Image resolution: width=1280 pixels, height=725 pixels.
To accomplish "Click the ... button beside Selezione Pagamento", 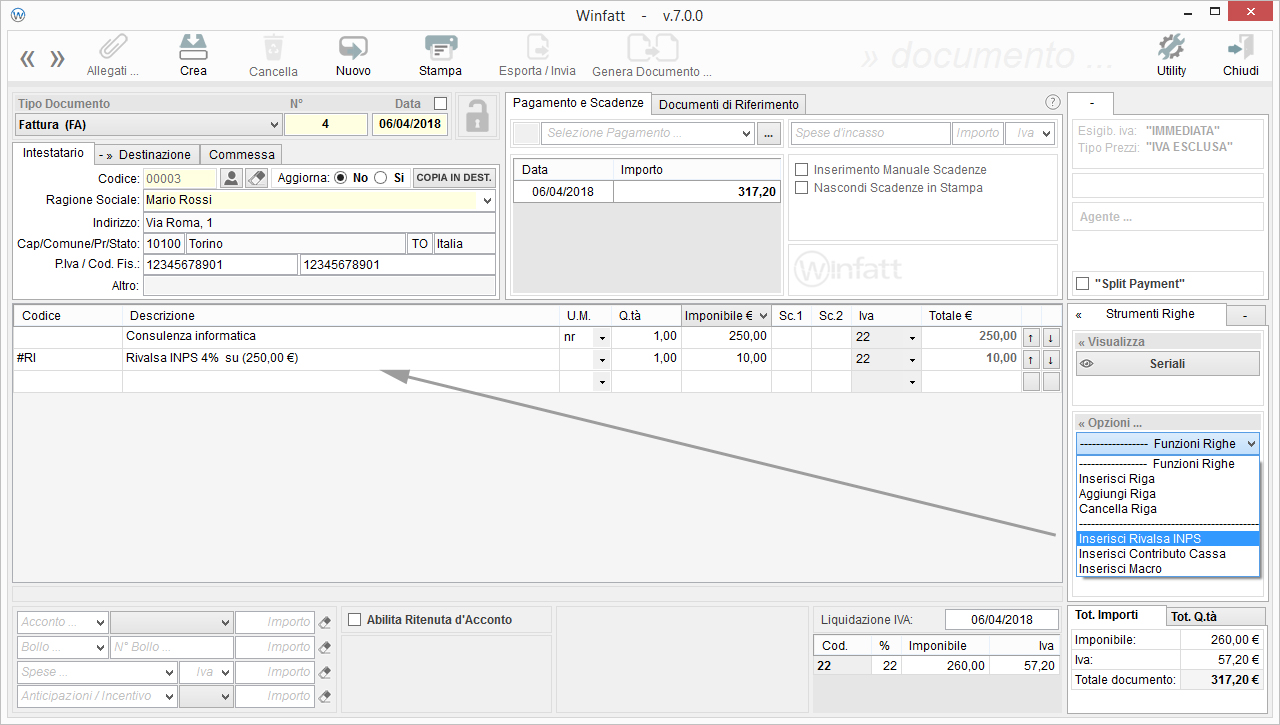I will pos(768,133).
